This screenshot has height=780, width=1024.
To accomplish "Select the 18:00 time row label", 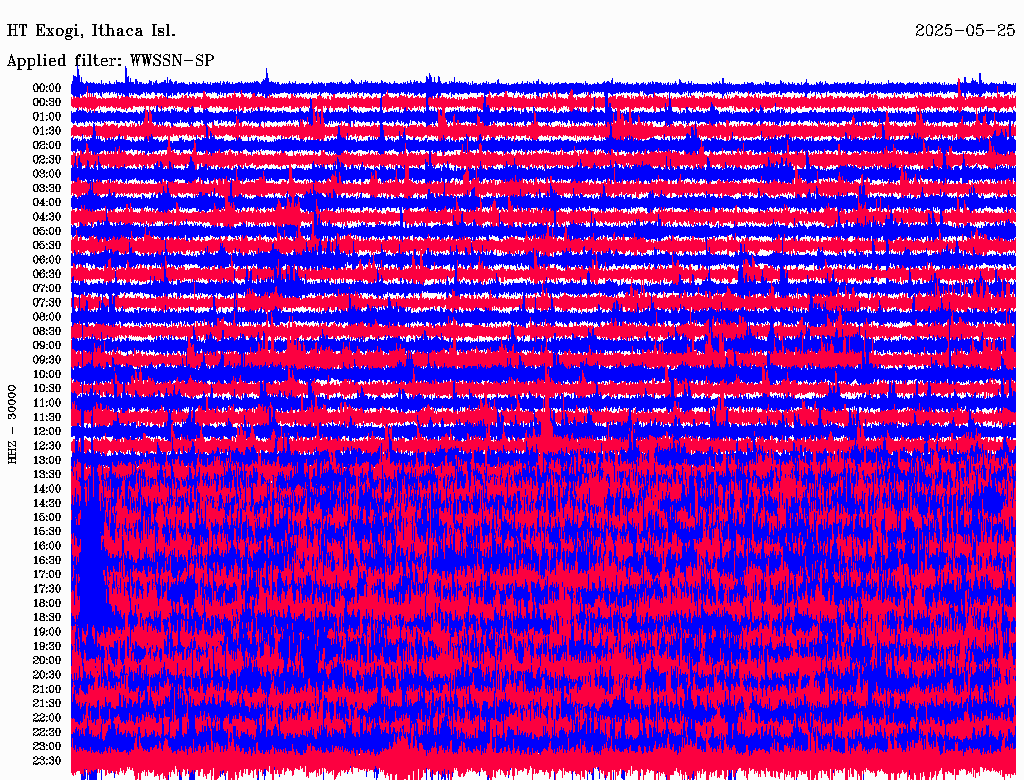I will pos(47,604).
